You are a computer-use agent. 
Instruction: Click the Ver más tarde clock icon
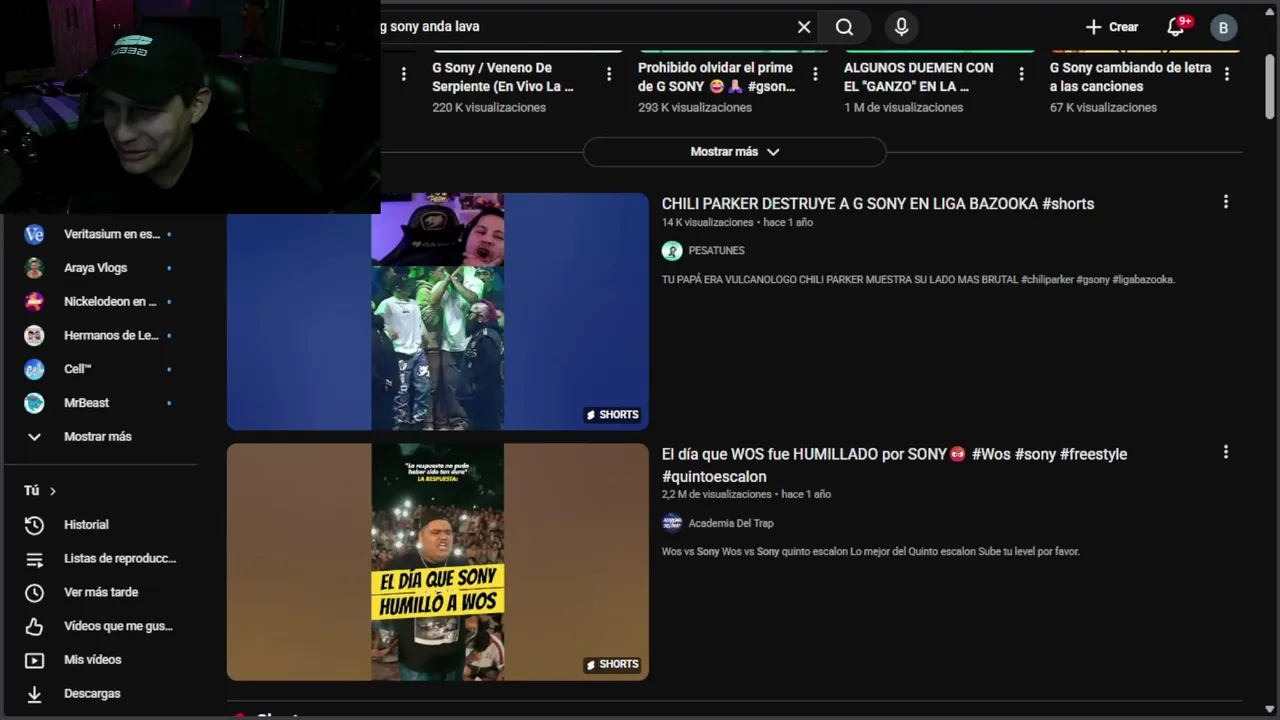point(34,593)
